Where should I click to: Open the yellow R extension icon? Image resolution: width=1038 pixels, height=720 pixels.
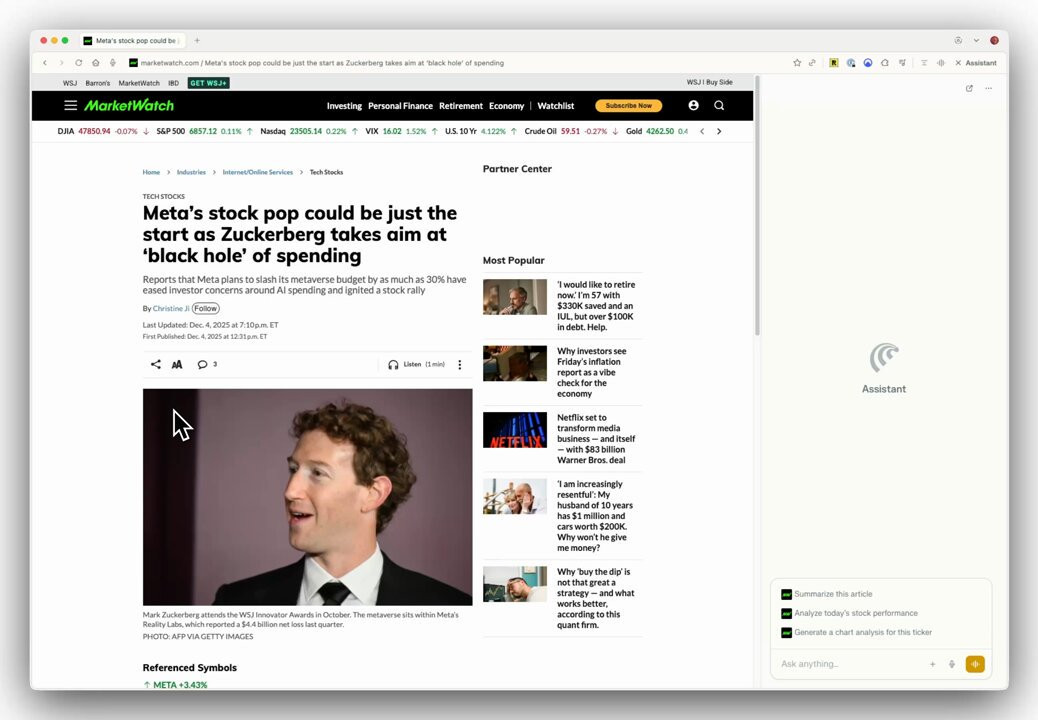pyautogui.click(x=833, y=63)
